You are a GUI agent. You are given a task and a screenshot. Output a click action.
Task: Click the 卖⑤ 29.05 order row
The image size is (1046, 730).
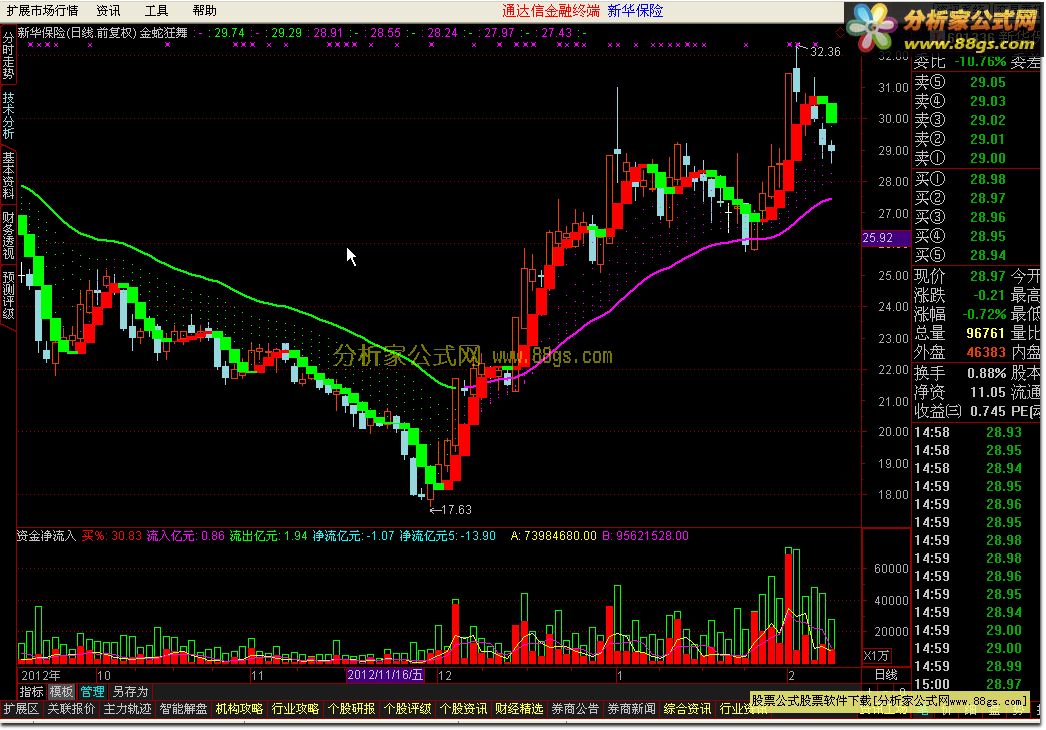pos(960,82)
